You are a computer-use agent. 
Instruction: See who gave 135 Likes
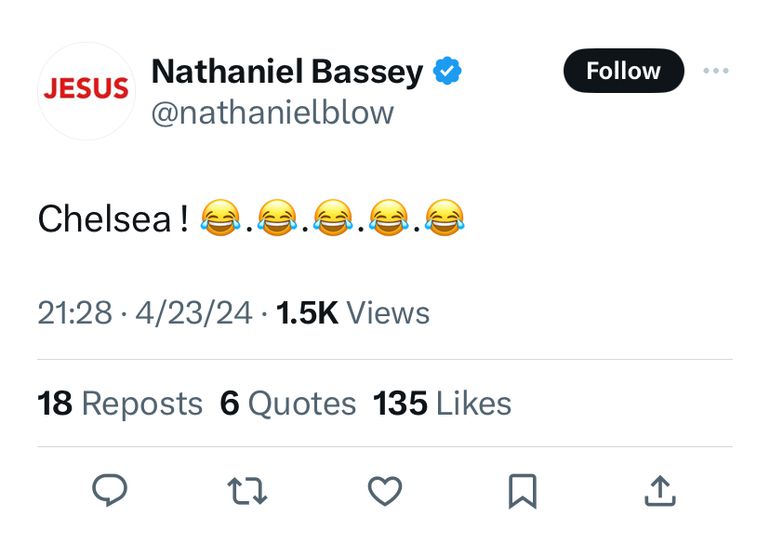click(x=442, y=403)
